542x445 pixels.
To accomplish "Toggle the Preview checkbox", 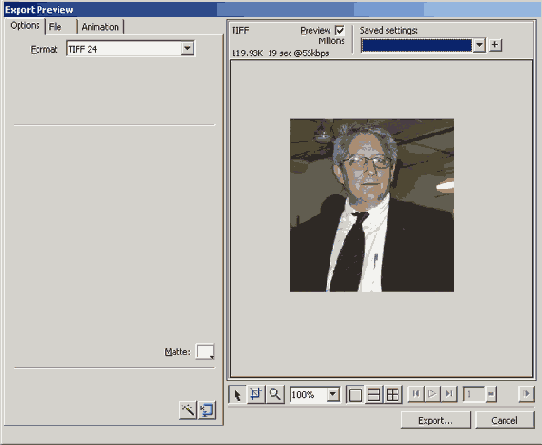I will coord(340,30).
